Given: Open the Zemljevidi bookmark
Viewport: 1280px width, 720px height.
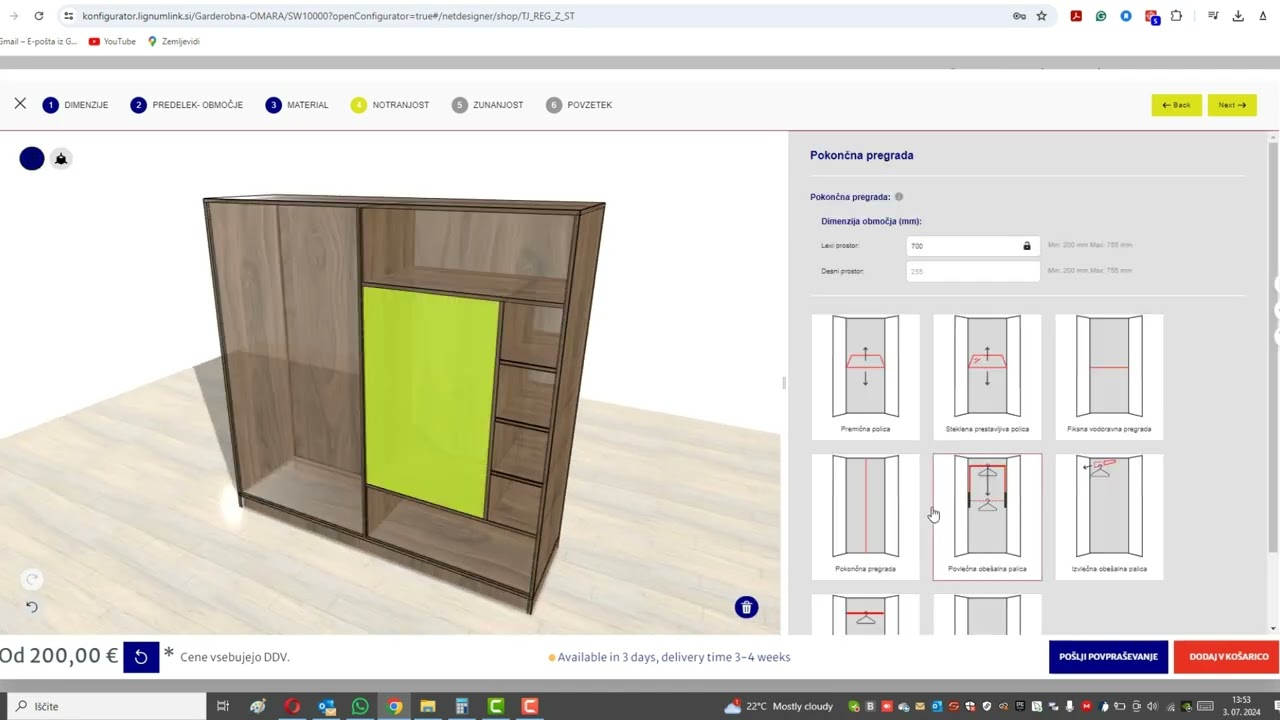Looking at the screenshot, I should click(174, 41).
